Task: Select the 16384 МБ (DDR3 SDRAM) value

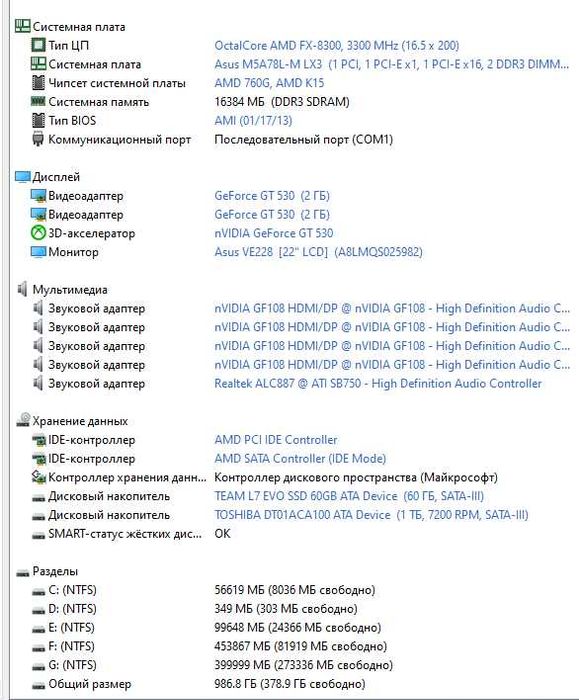Action: click(x=282, y=101)
